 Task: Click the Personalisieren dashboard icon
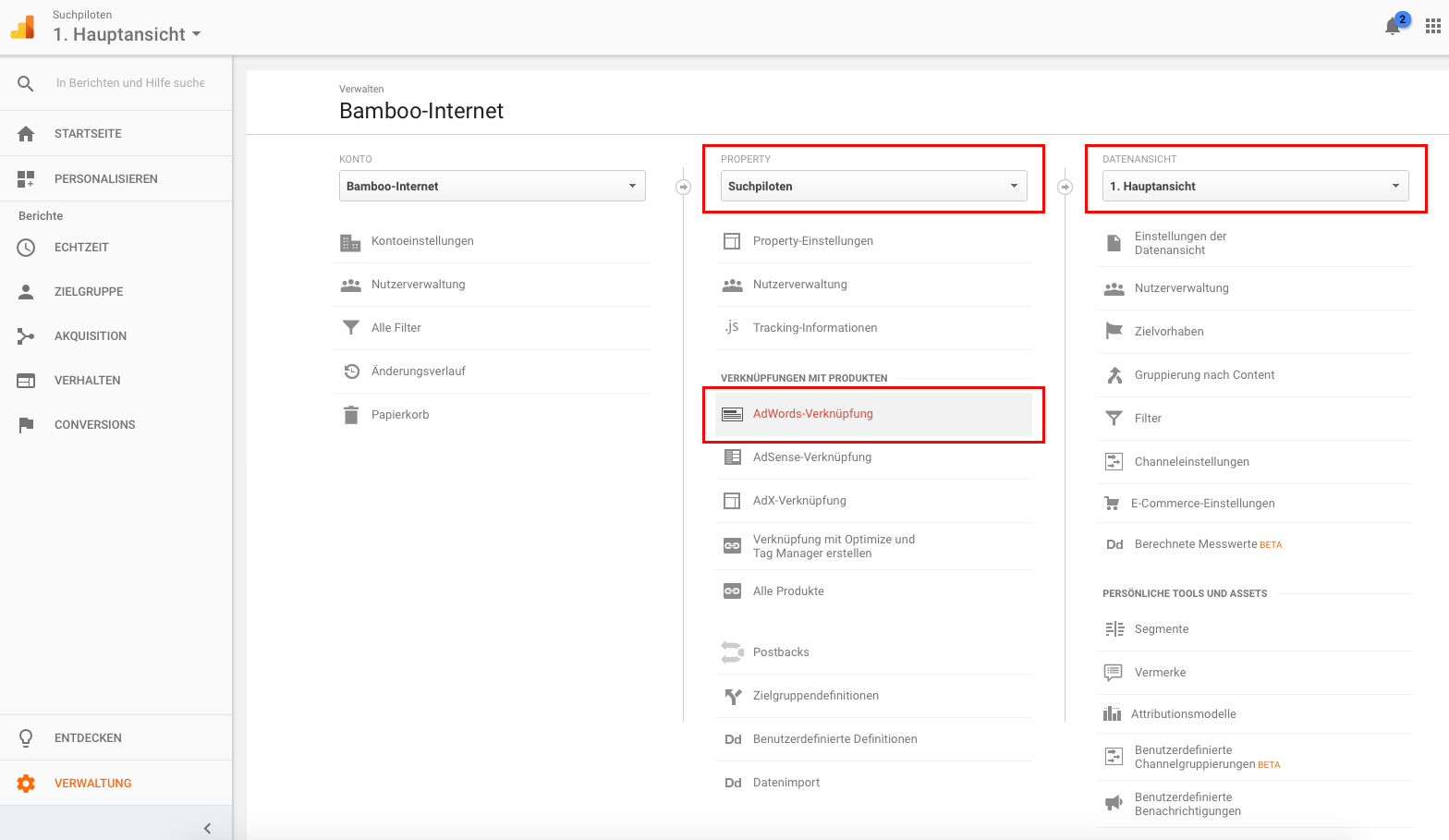coord(26,179)
